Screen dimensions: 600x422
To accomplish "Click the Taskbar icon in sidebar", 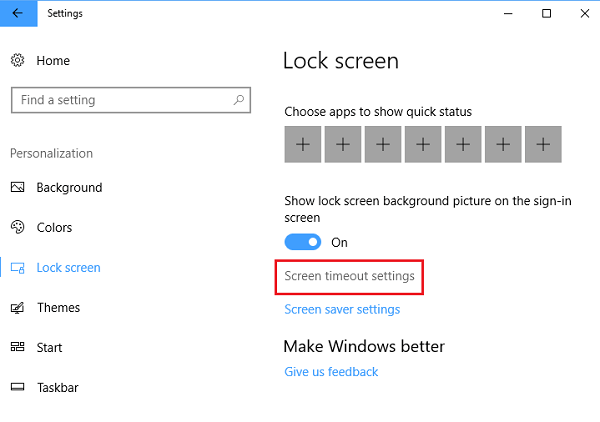I will tap(18, 388).
